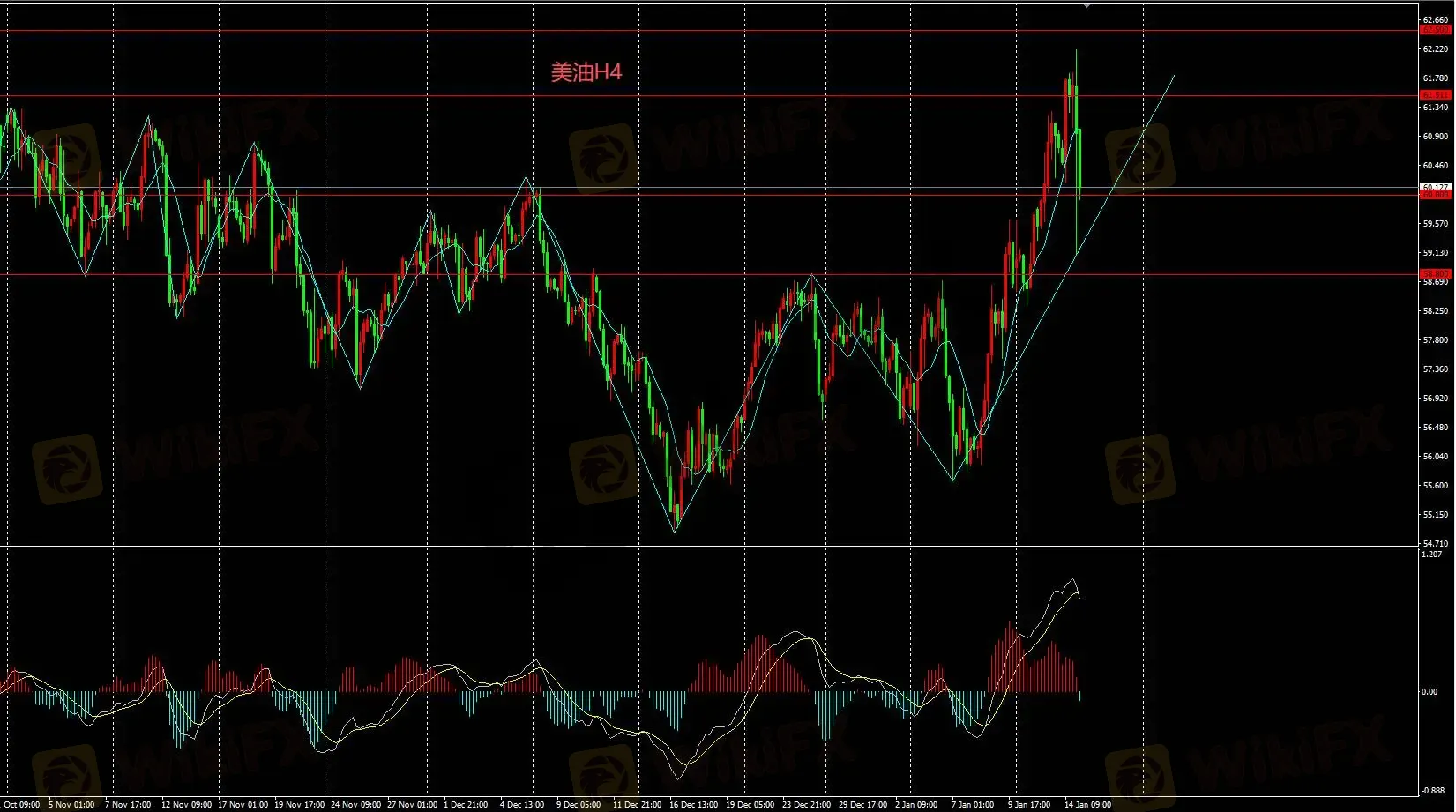Click the 29 Dec 17:00 time label
Screen dimensions: 1456x812
coord(863,805)
